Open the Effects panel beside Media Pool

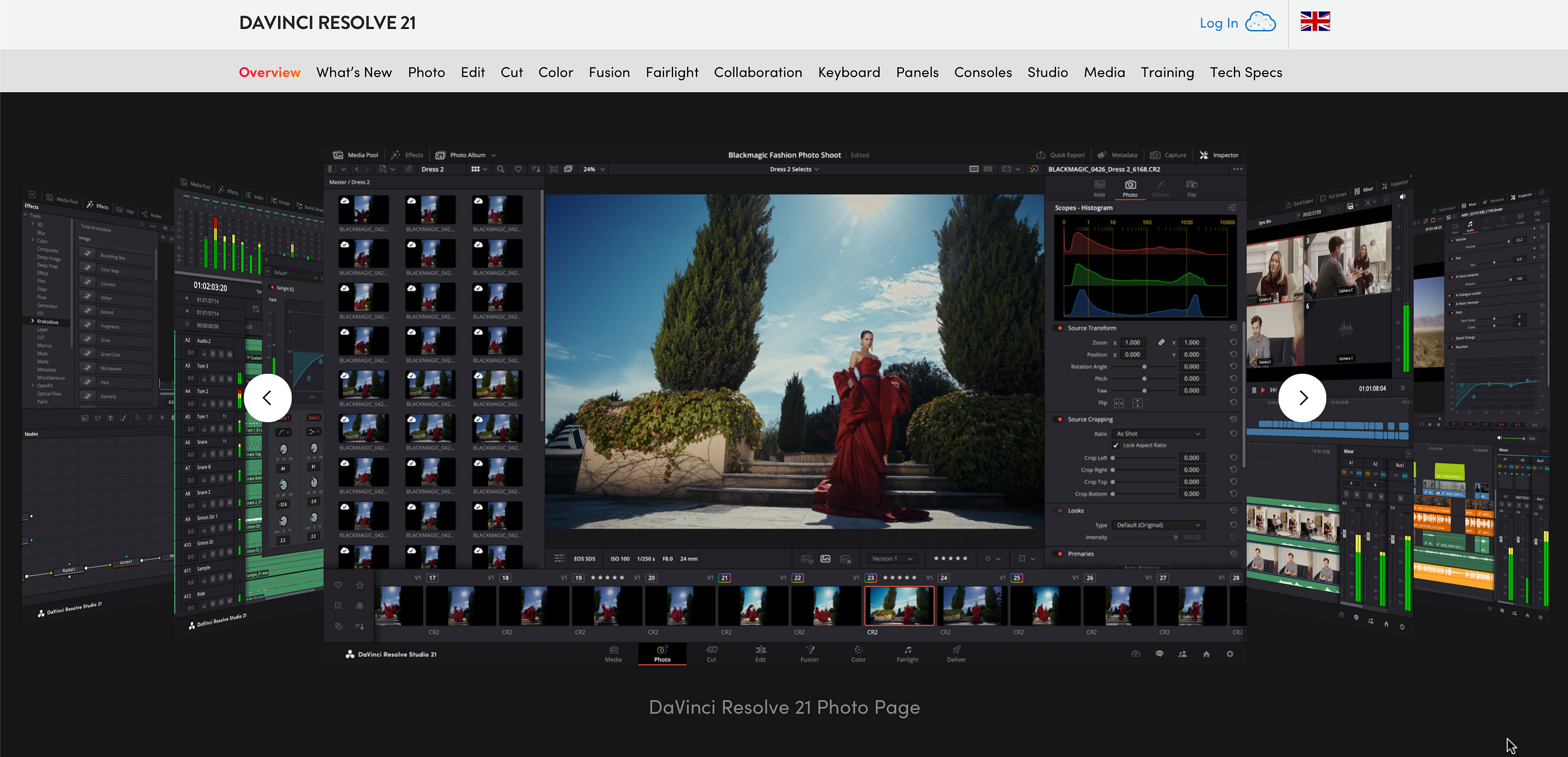407,154
